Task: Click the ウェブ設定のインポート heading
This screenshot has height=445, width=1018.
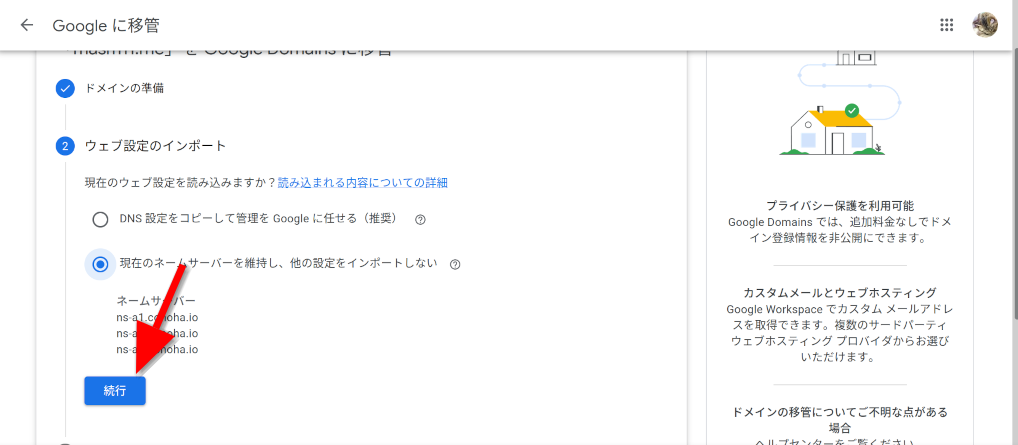Action: coord(155,146)
